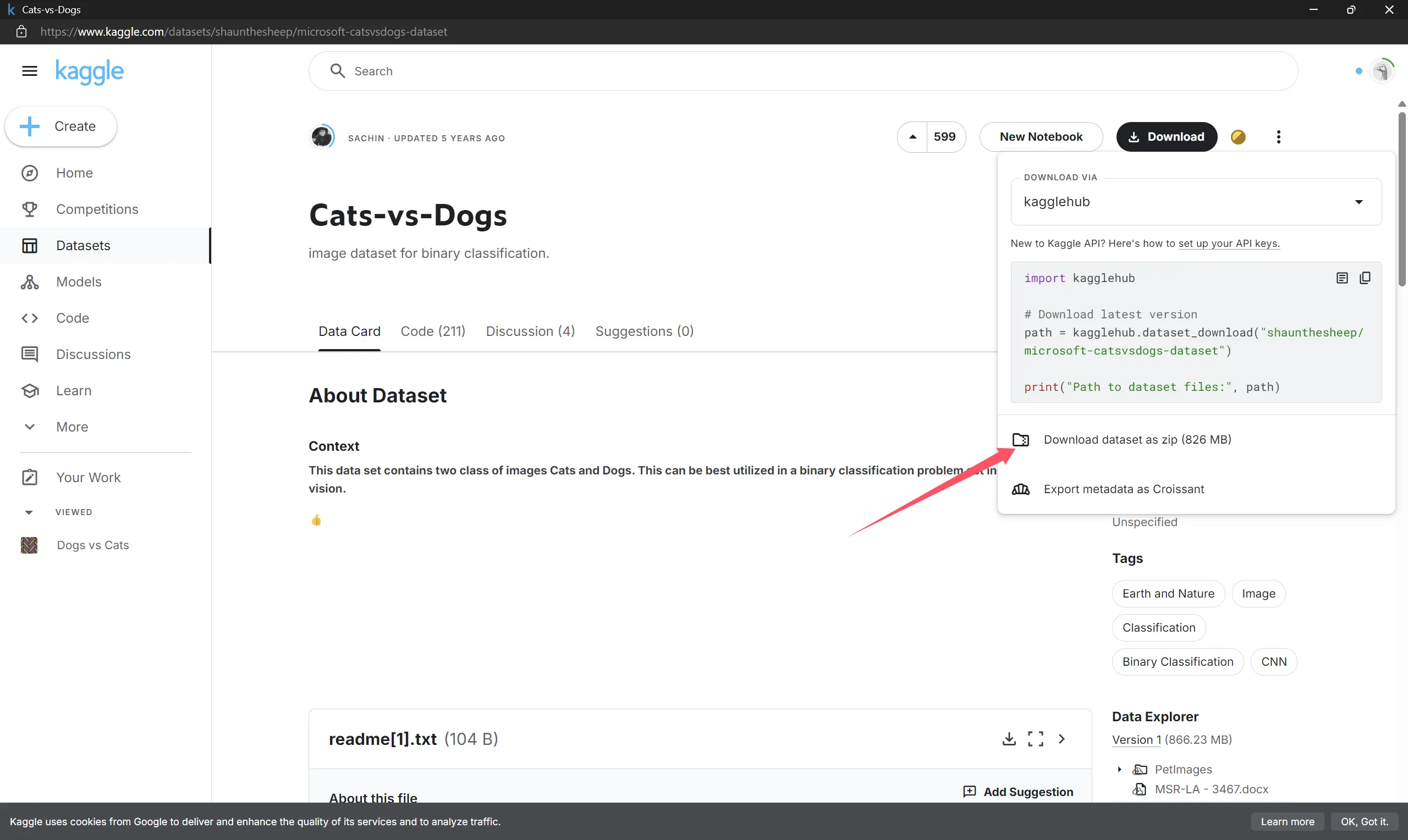Screen dimensions: 1408x840
Task: Click the copy code icon in kagglehub snippet
Action: (1365, 278)
